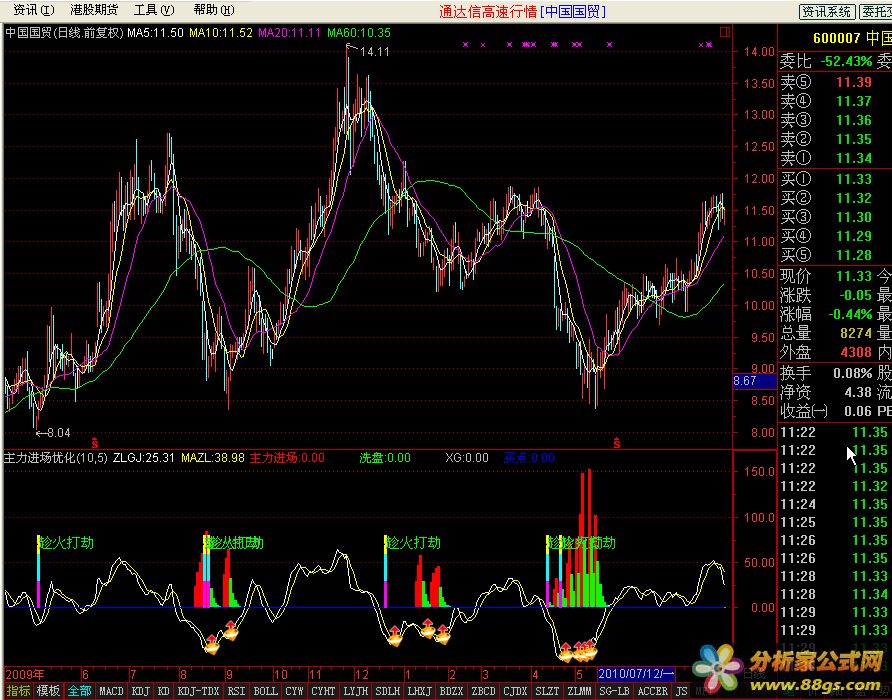Click the red S marker above the ZLMM tab area
This screenshot has height=700, width=892.
pos(617,442)
